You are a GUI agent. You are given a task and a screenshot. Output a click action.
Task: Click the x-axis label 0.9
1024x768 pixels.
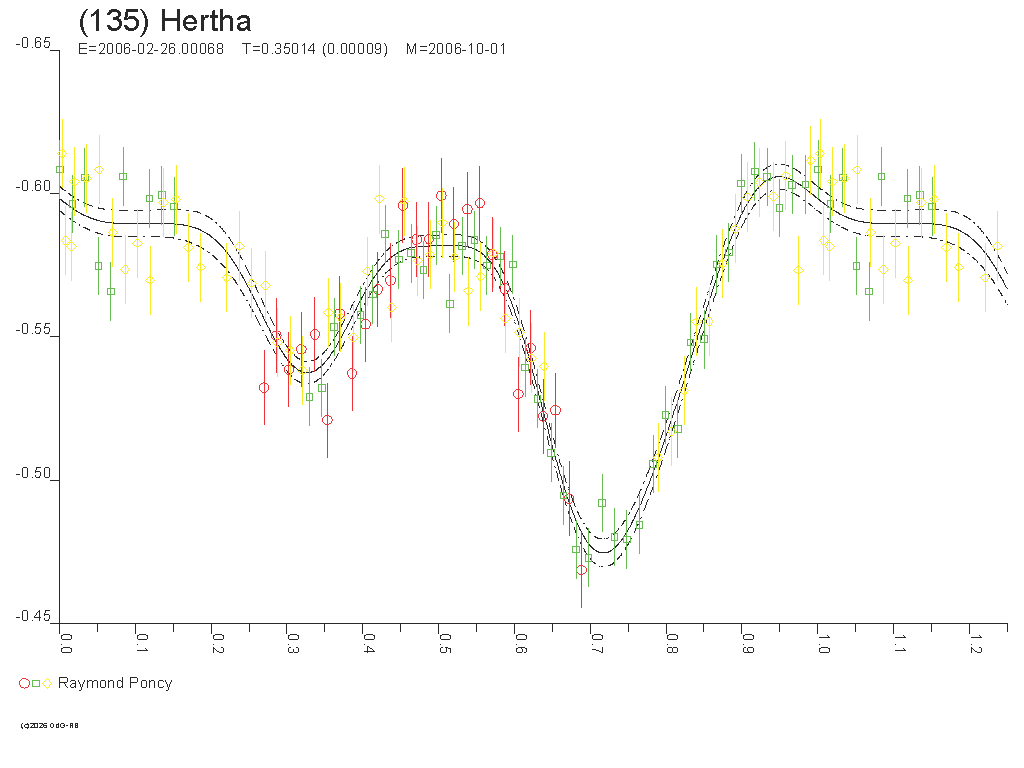748,643
